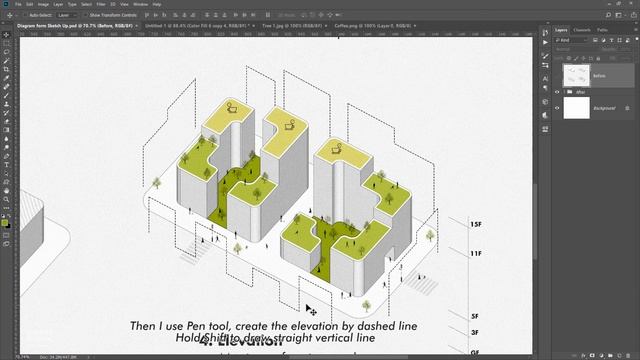640x360 pixels.
Task: Select the Blur tool
Action: coord(6,139)
